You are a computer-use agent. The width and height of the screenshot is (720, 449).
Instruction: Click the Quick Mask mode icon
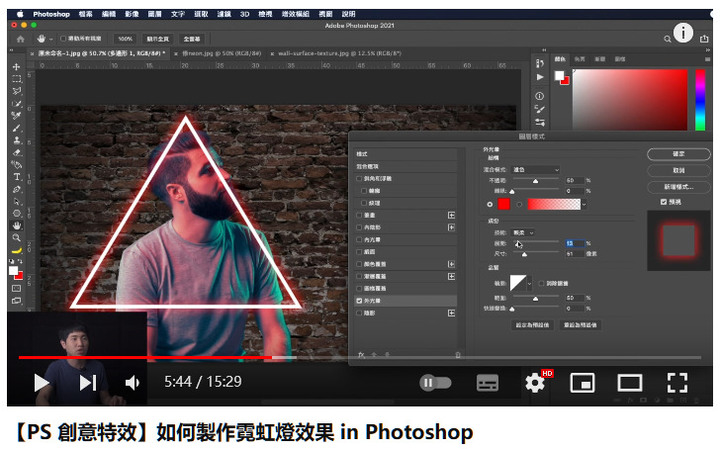pyautogui.click(x=17, y=288)
